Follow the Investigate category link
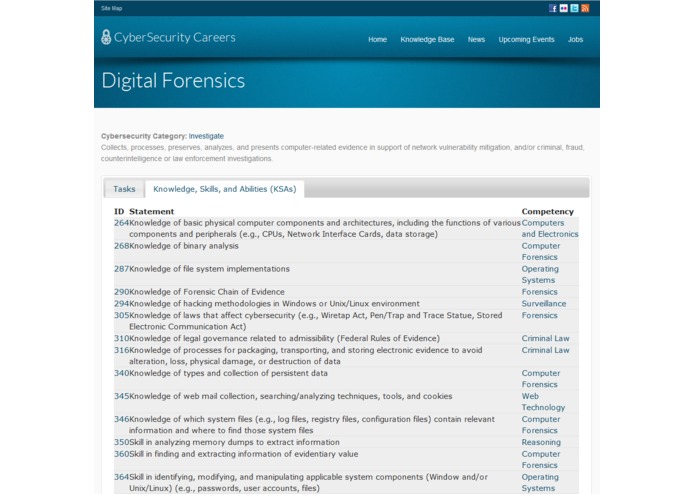 (x=206, y=136)
